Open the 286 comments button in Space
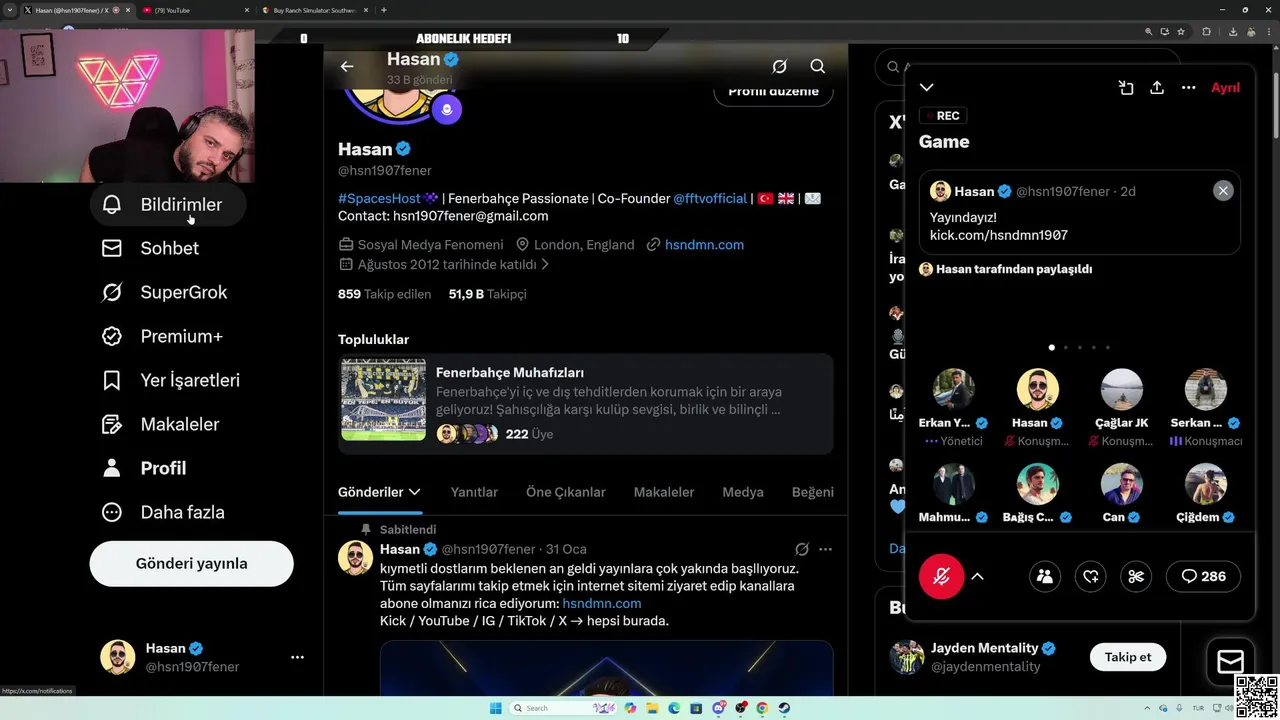Screen dimensions: 1280x720 (x=1203, y=576)
